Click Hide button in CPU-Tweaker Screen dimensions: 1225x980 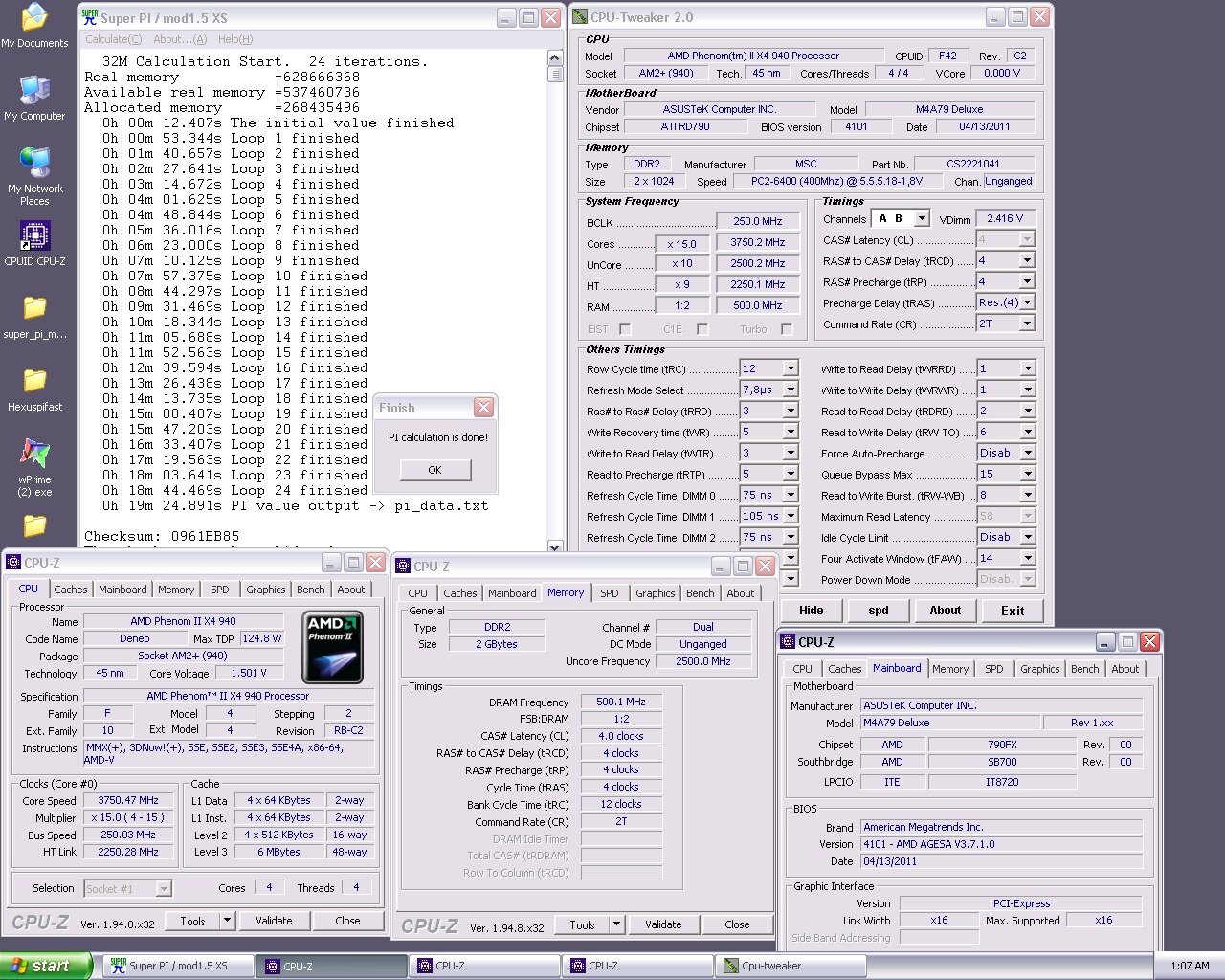pos(811,611)
